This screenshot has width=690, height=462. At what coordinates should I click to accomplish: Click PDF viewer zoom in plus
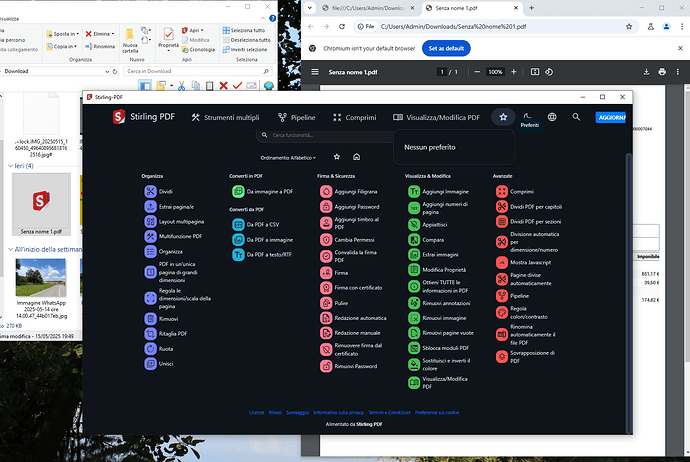point(514,72)
